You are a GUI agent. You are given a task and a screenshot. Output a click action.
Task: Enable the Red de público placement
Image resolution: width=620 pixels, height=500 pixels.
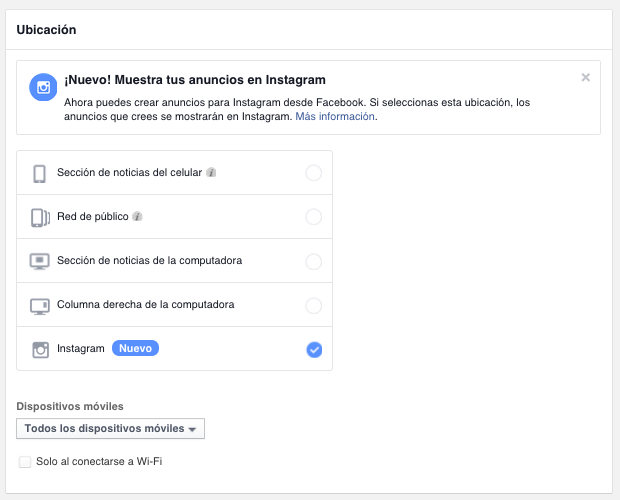click(x=313, y=217)
